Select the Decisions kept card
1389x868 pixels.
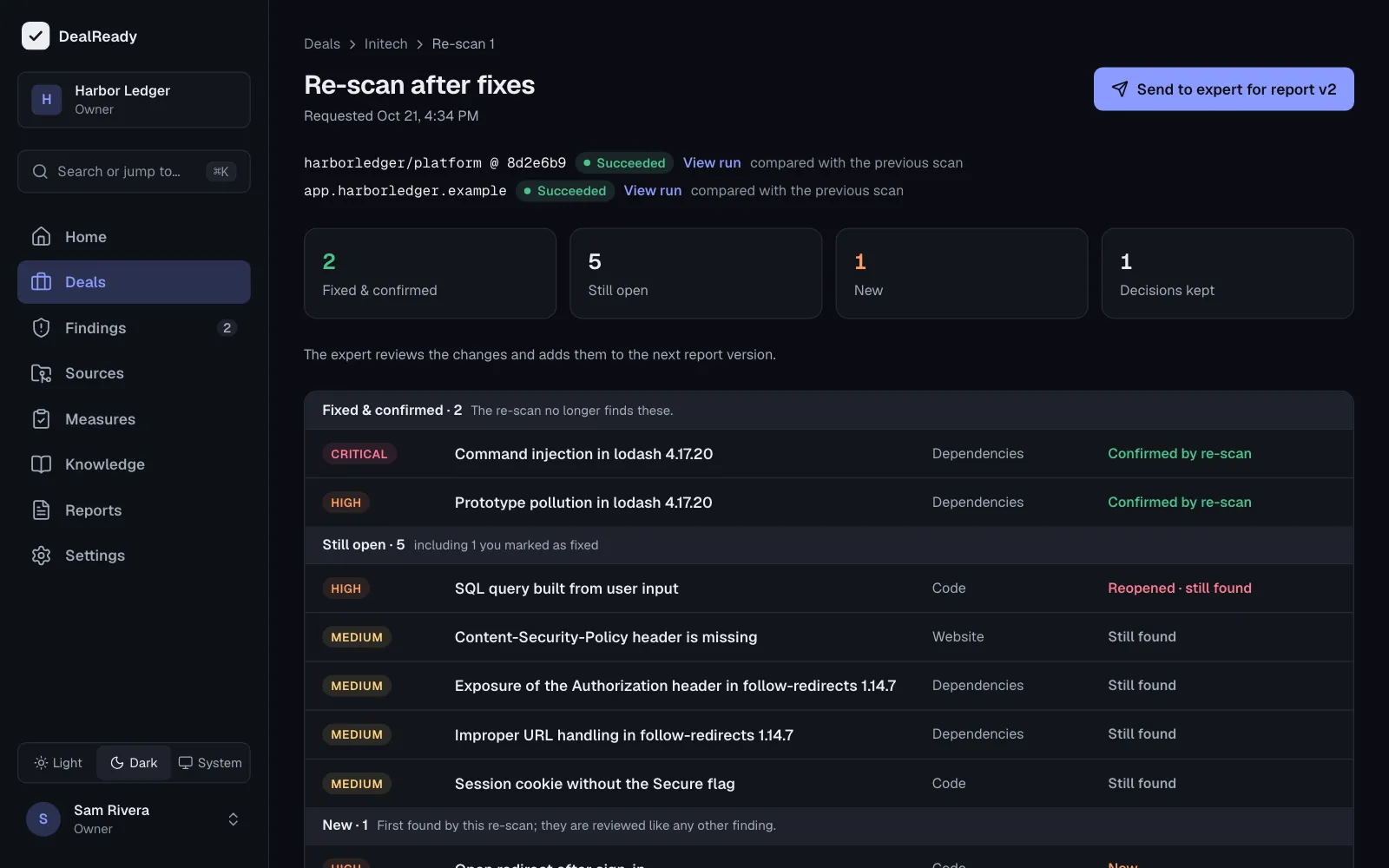pyautogui.click(x=1228, y=273)
